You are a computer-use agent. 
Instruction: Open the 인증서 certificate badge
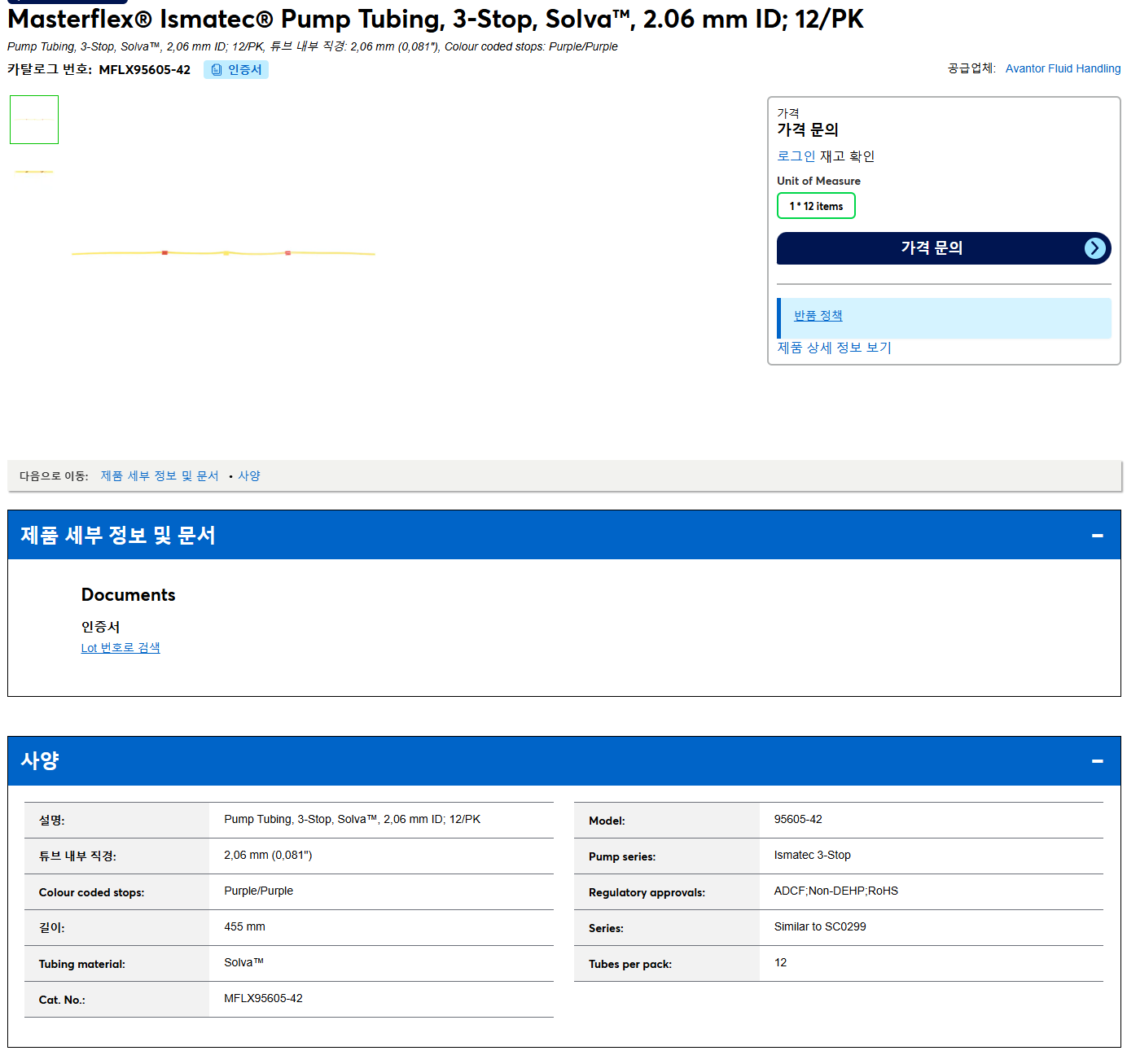click(x=236, y=70)
